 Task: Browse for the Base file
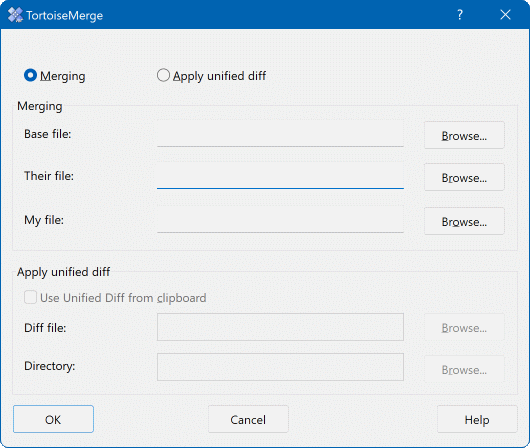pyautogui.click(x=464, y=135)
